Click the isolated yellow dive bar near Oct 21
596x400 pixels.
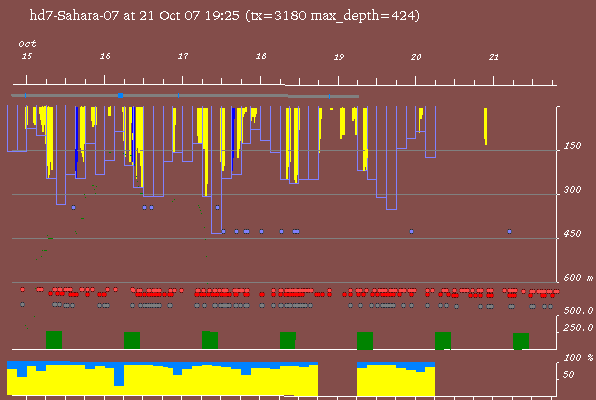point(485,126)
